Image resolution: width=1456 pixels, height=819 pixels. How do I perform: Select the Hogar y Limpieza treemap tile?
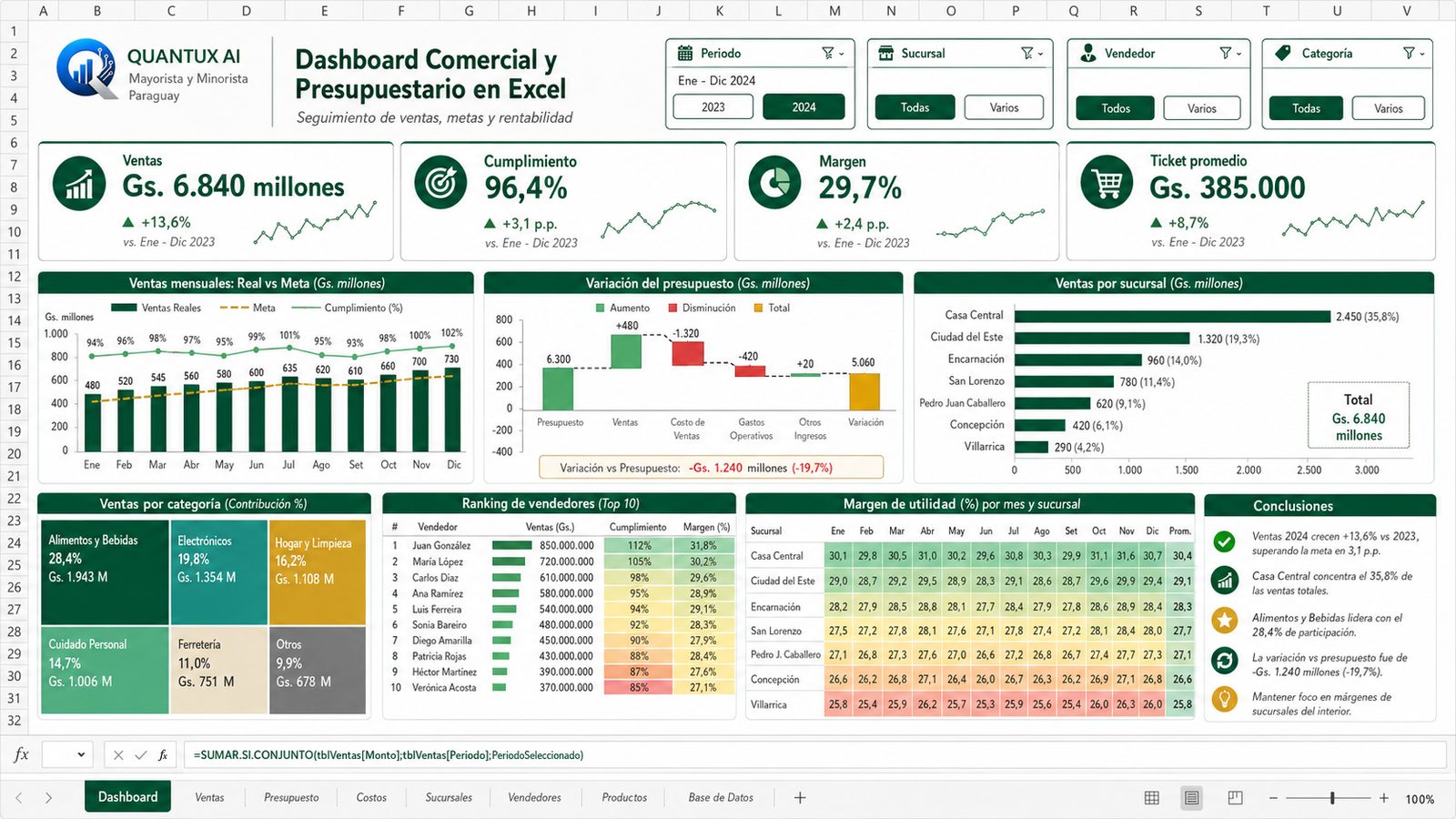pyautogui.click(x=318, y=571)
